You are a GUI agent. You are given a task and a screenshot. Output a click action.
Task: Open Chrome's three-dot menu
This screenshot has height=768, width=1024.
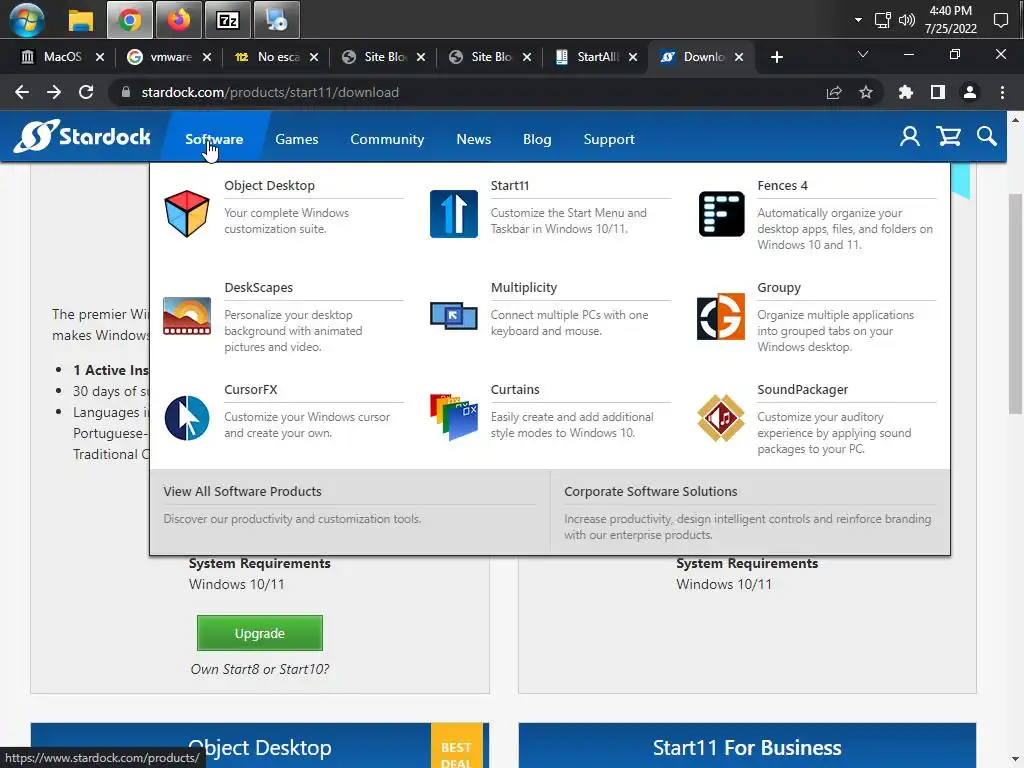(1002, 92)
